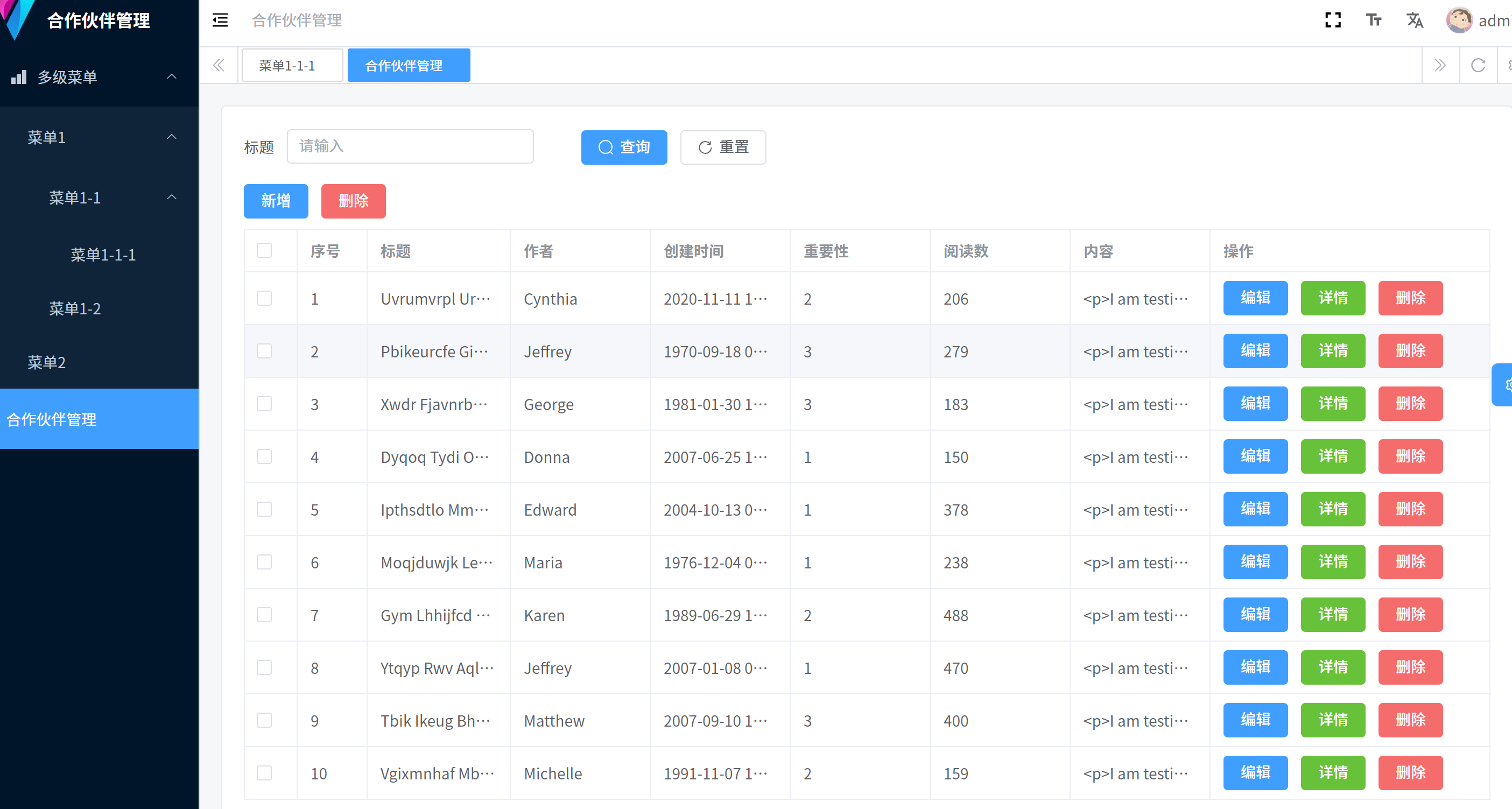Check the row 2 Pbikeurcfe checkbox
1512x809 pixels.
[264, 351]
